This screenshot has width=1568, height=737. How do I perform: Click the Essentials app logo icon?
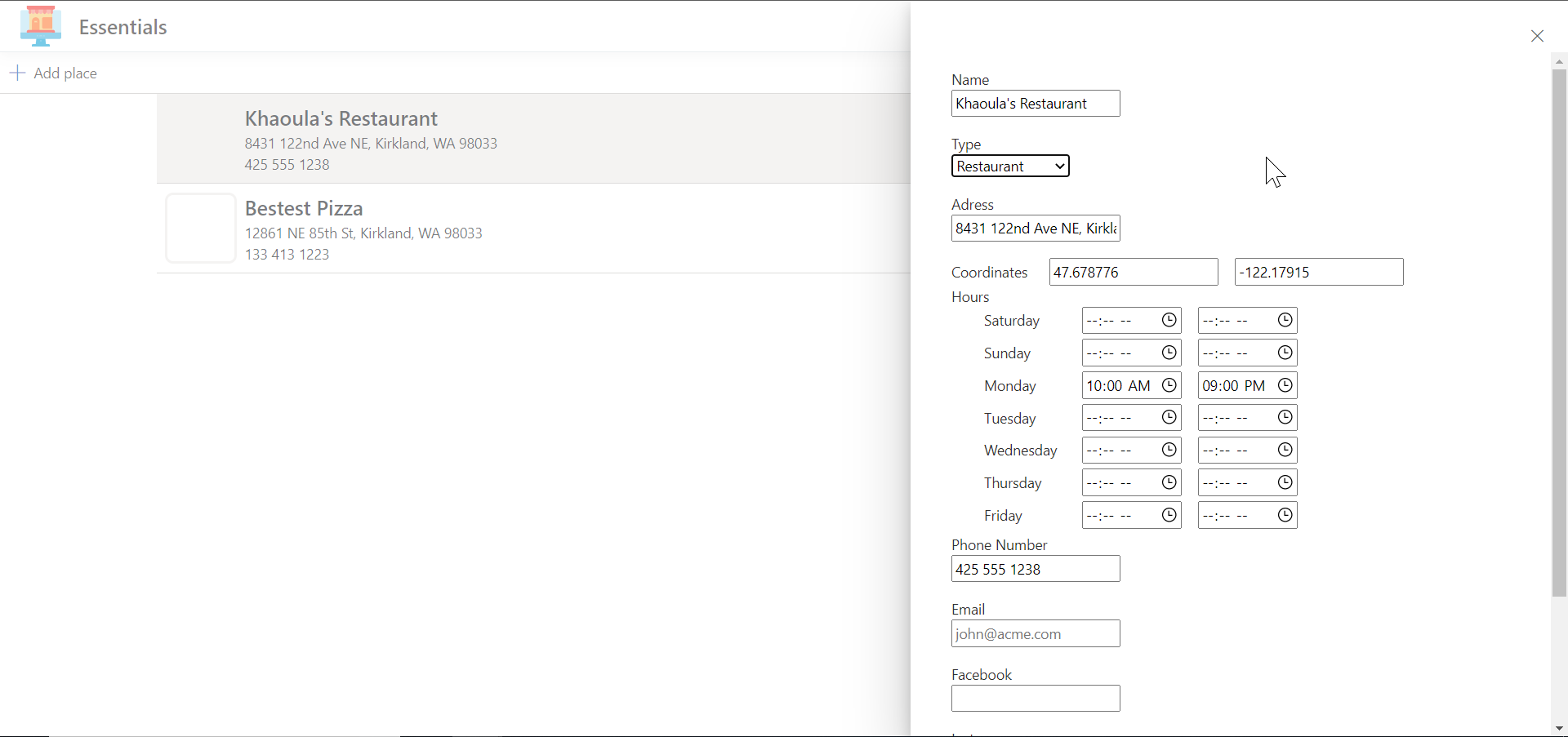[x=41, y=26]
